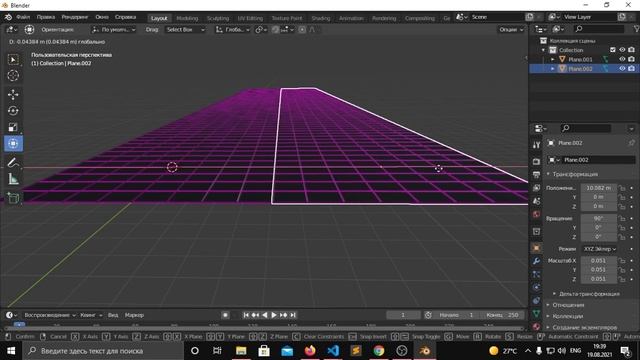Pick the Rotate tool

pyautogui.click(x=13, y=111)
